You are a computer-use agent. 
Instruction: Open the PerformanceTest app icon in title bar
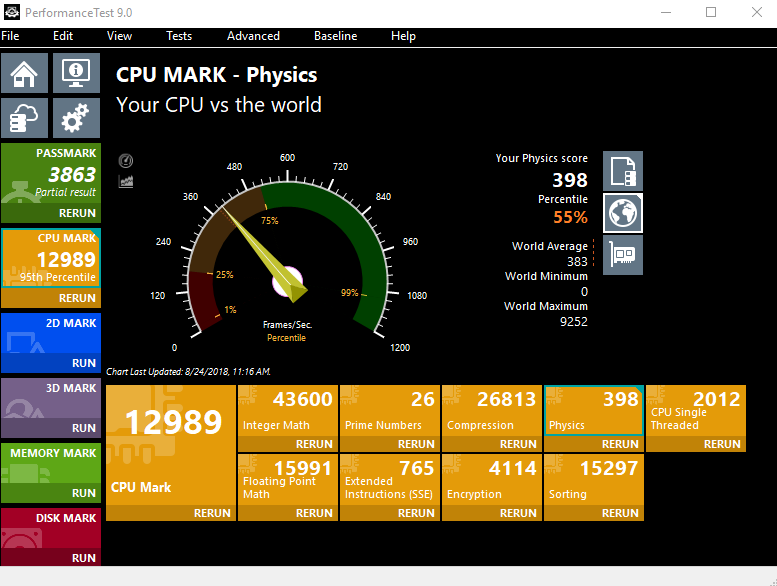click(12, 12)
